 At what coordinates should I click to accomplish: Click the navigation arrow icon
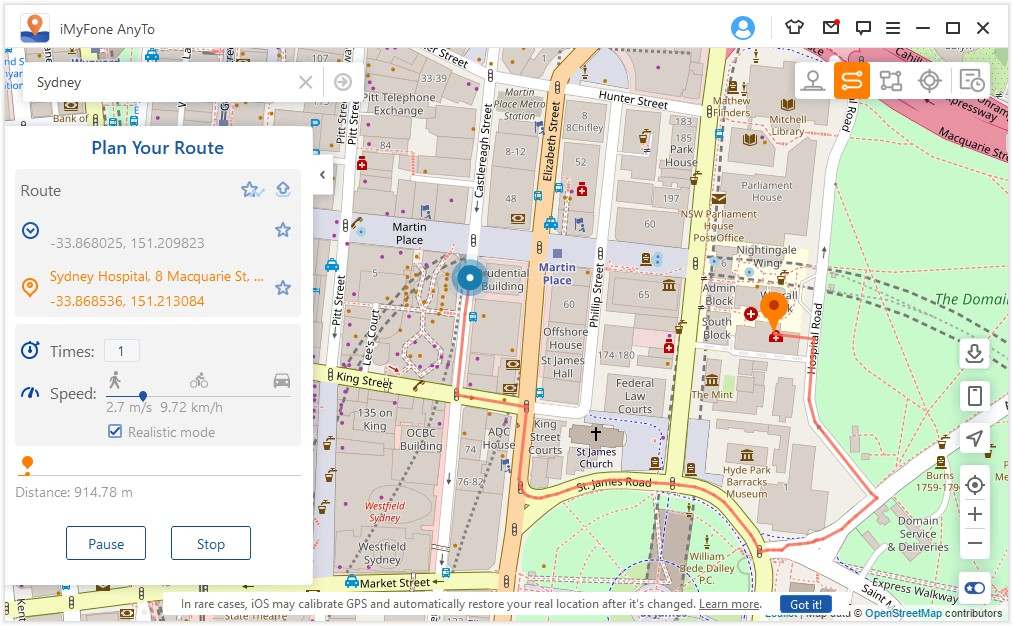click(x=974, y=438)
